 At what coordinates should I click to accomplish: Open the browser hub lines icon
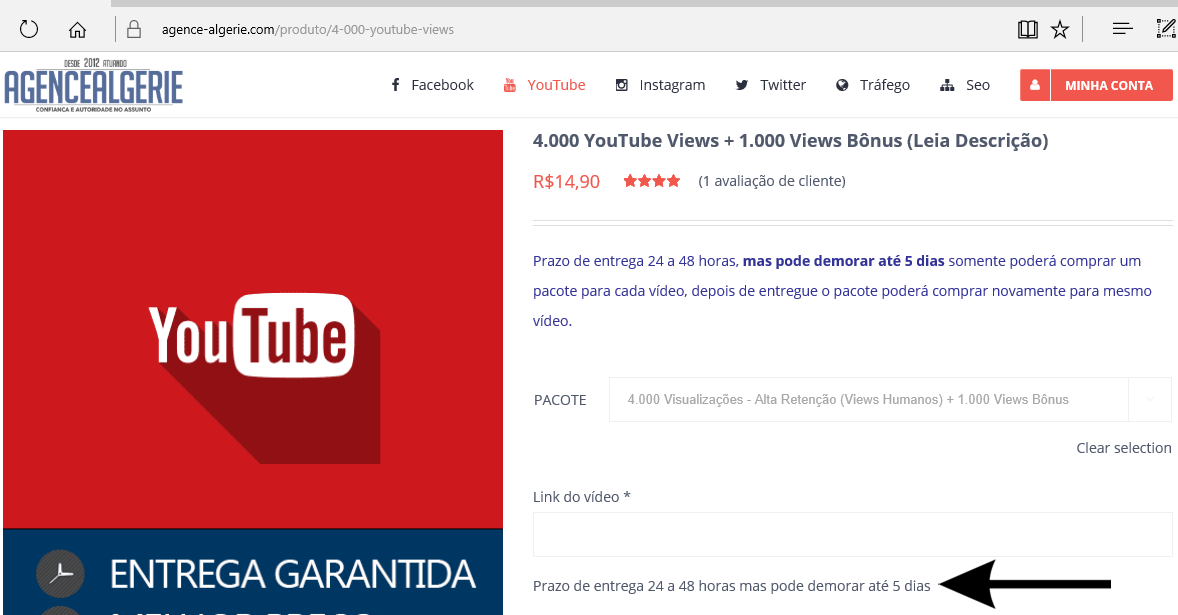(x=1122, y=29)
